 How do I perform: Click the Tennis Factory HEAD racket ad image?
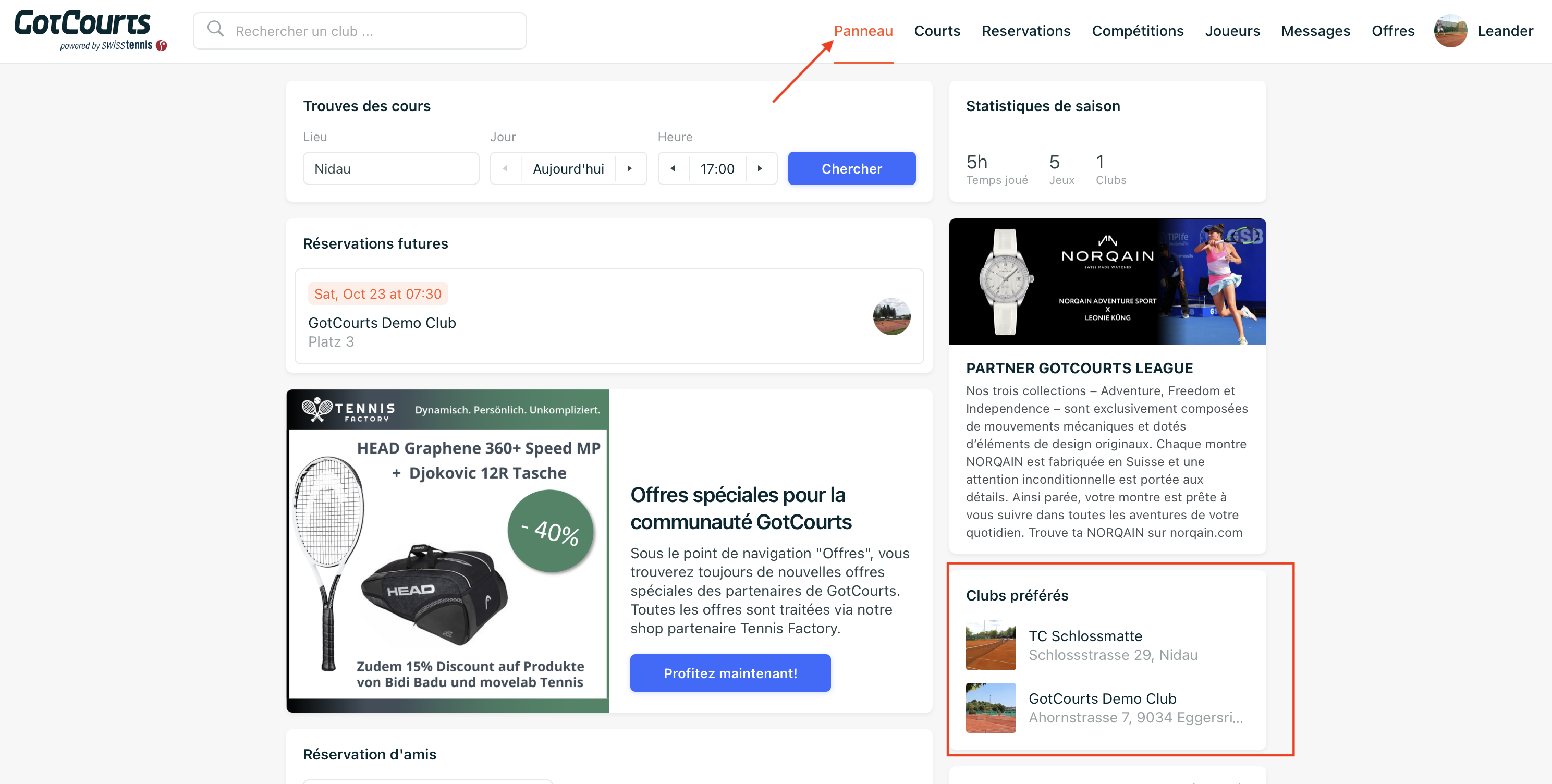(x=448, y=551)
